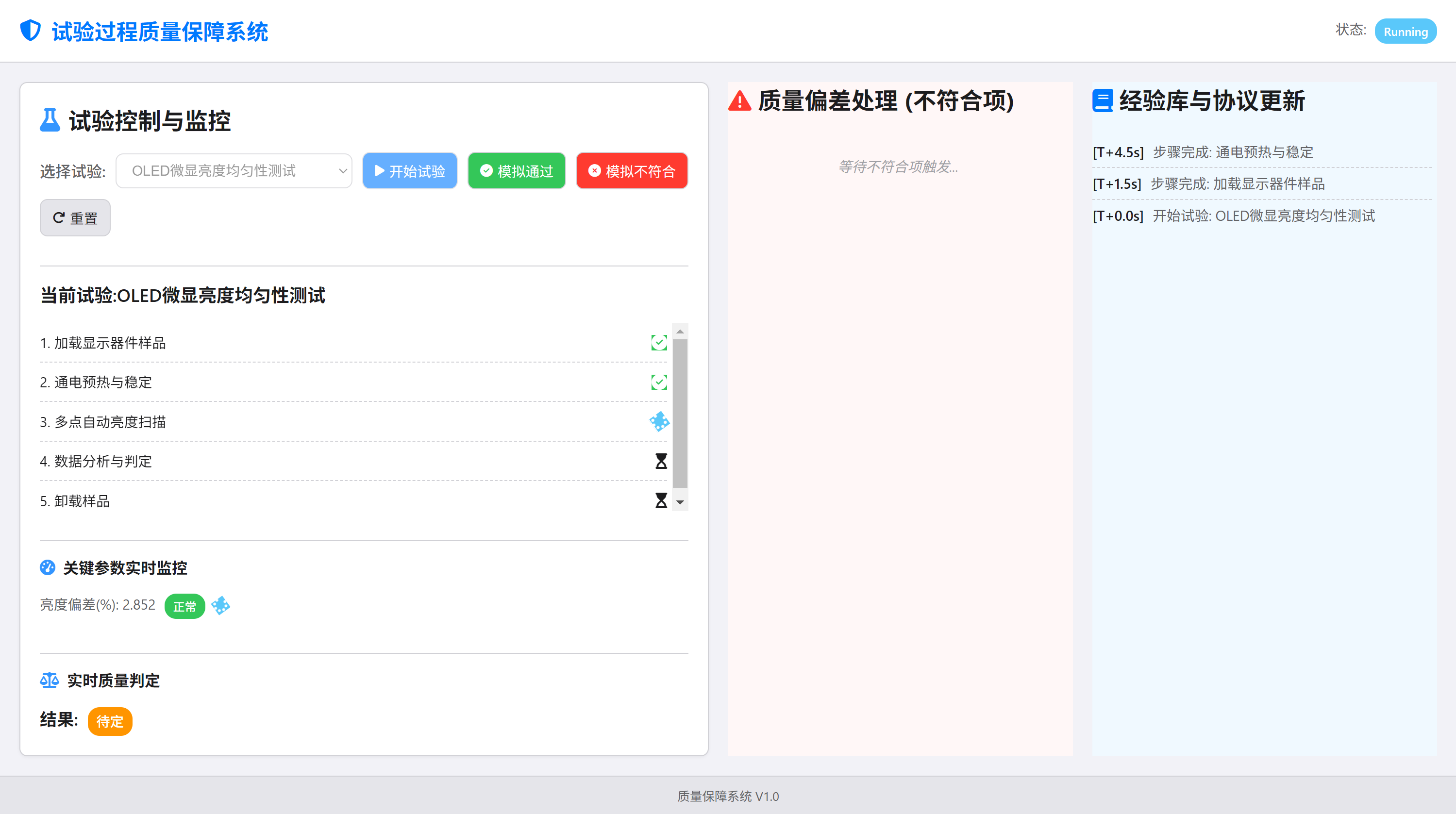Click the balance scale icon beside 实时质量判定
This screenshot has width=1456, height=814.
coord(49,680)
